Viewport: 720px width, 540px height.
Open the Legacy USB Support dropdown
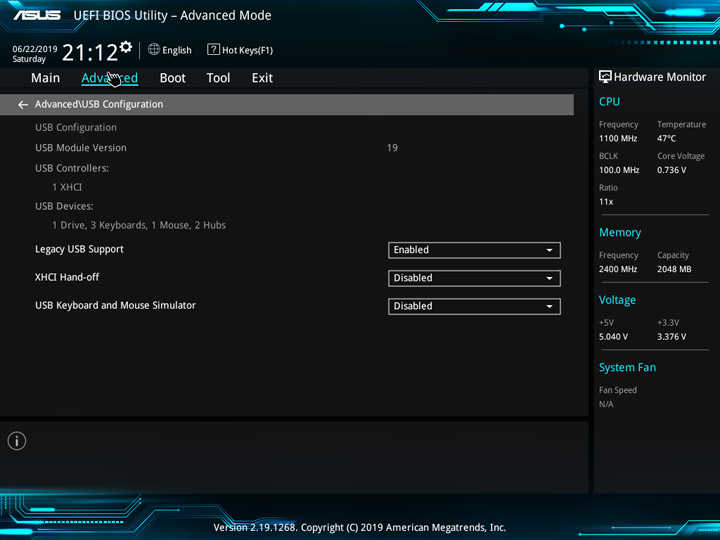tap(474, 250)
